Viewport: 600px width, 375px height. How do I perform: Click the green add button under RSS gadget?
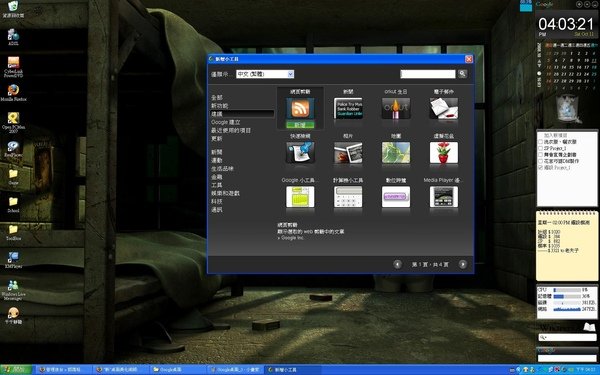pyautogui.click(x=300, y=125)
